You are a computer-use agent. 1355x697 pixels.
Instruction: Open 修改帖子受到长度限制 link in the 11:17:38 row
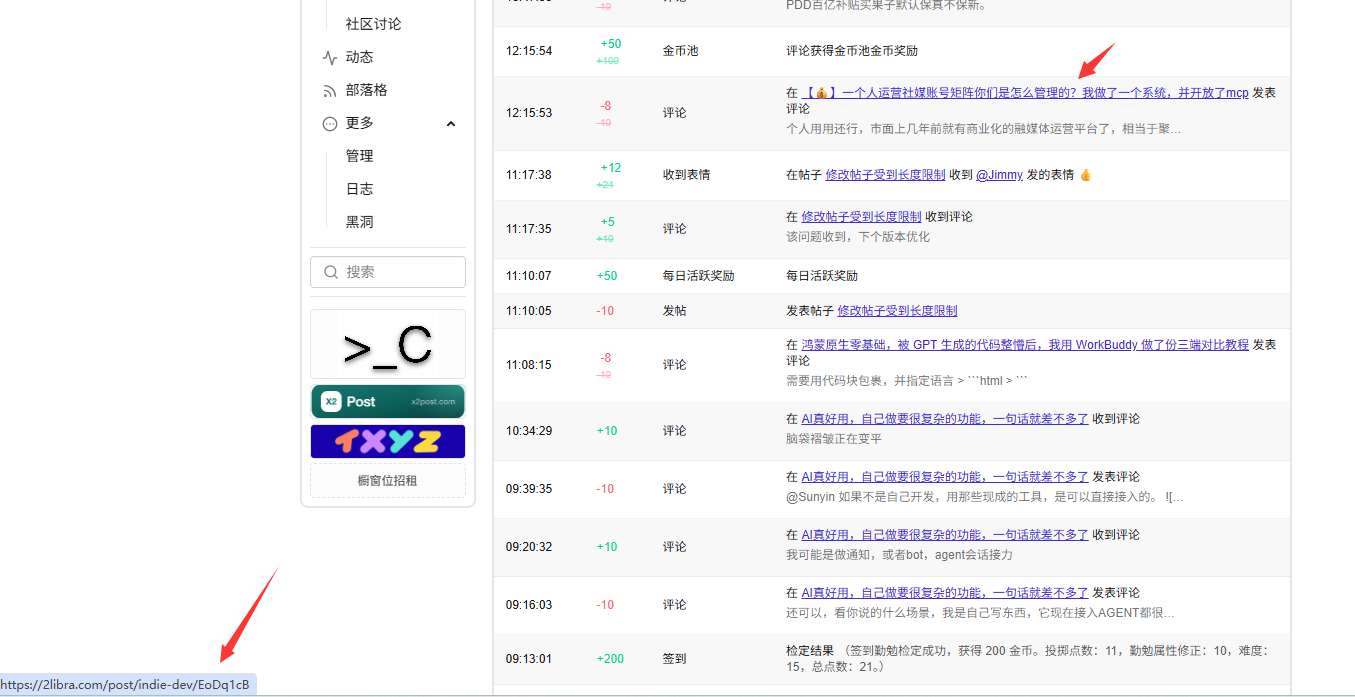(885, 175)
